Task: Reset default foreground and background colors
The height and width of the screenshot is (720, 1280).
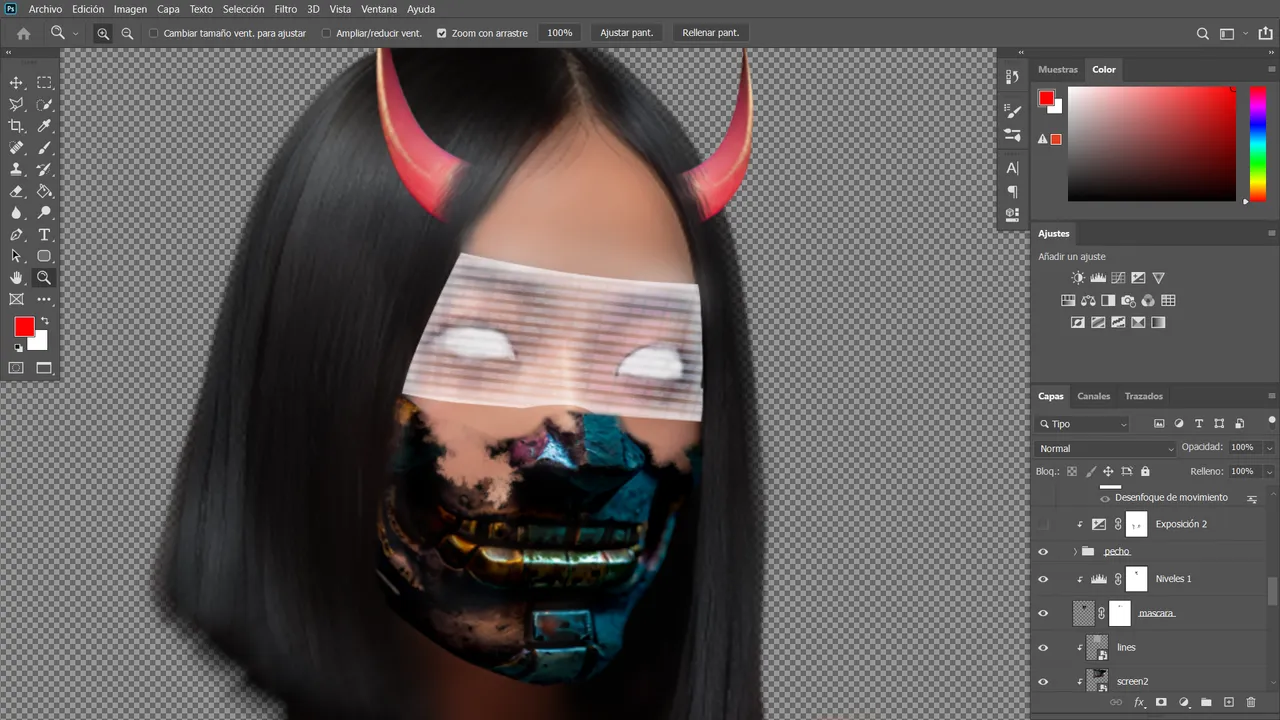Action: click(17, 348)
